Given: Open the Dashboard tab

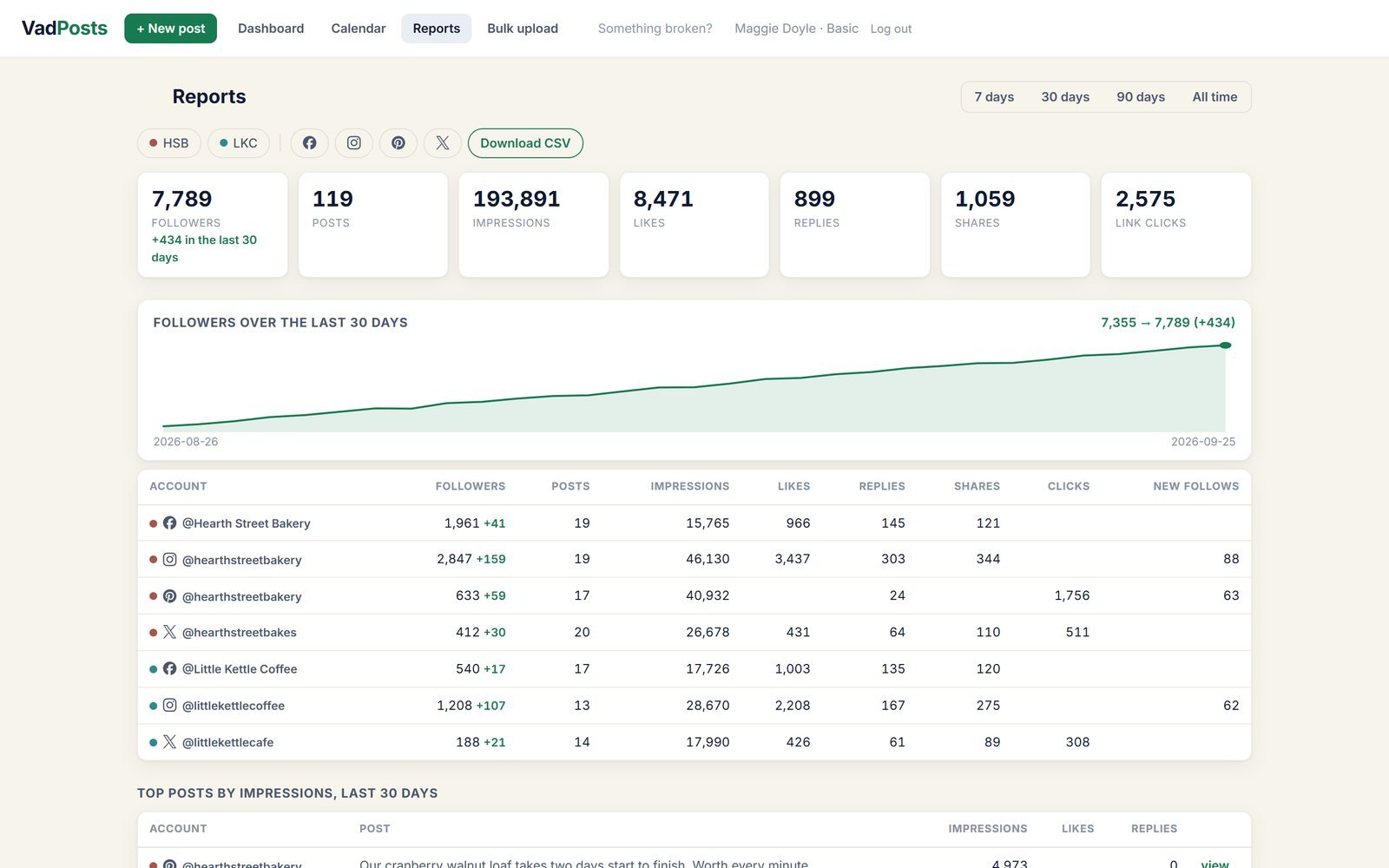Looking at the screenshot, I should pyautogui.click(x=271, y=29).
